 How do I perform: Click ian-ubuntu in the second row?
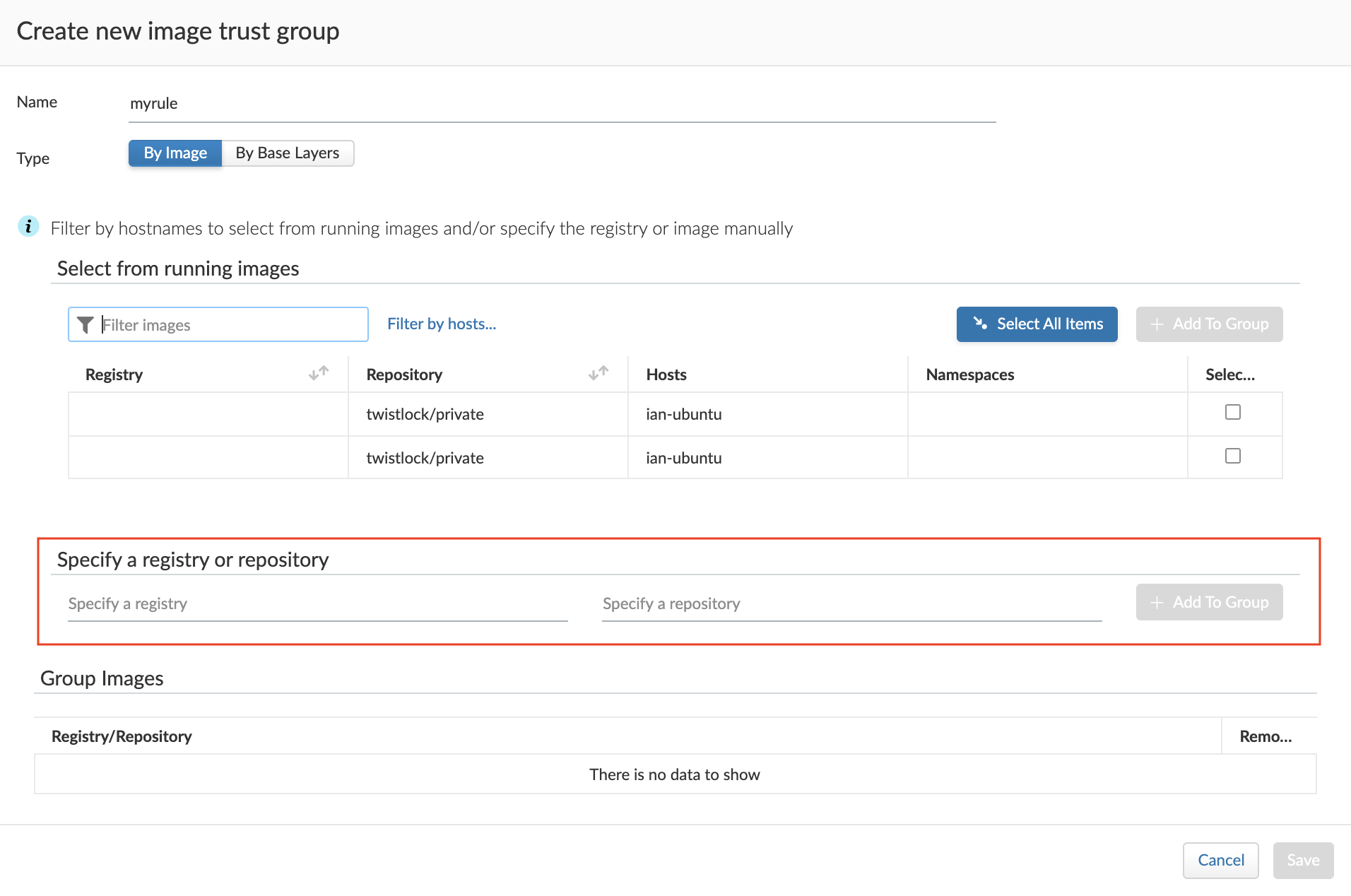684,458
